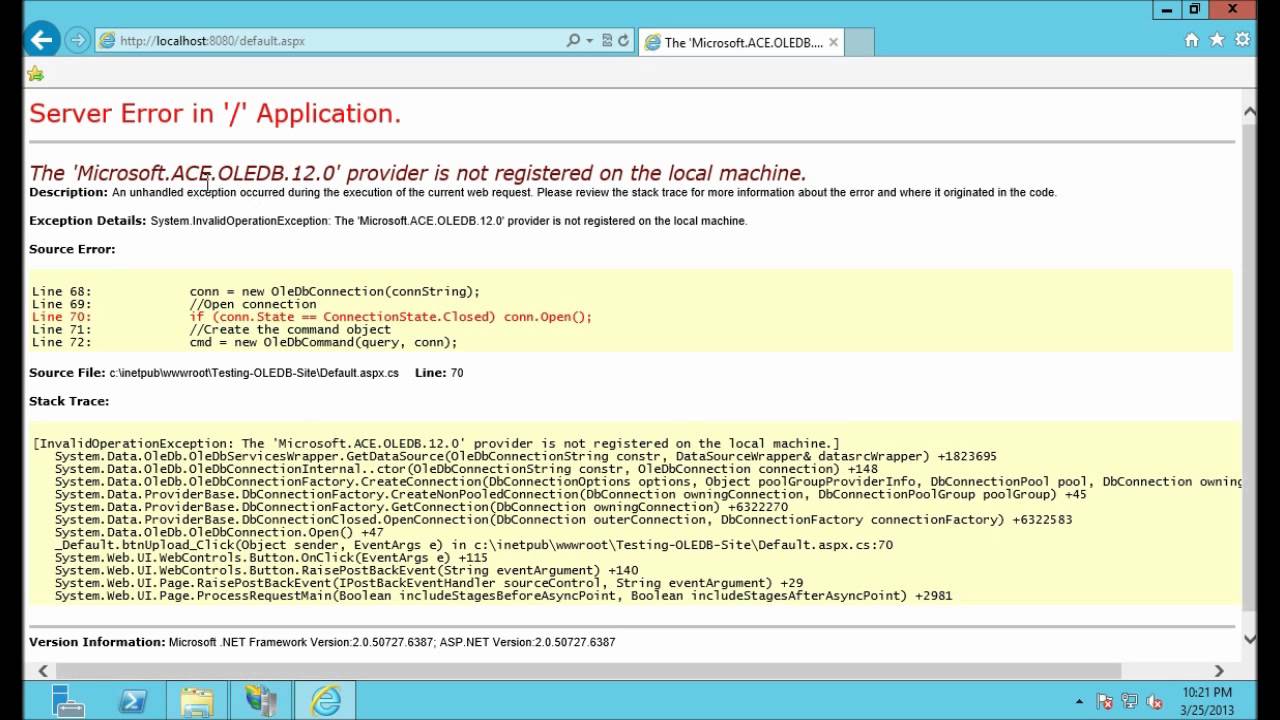
Task: Close the 'Microsoft.ACE.OLEDB...' tab
Action: pos(833,42)
